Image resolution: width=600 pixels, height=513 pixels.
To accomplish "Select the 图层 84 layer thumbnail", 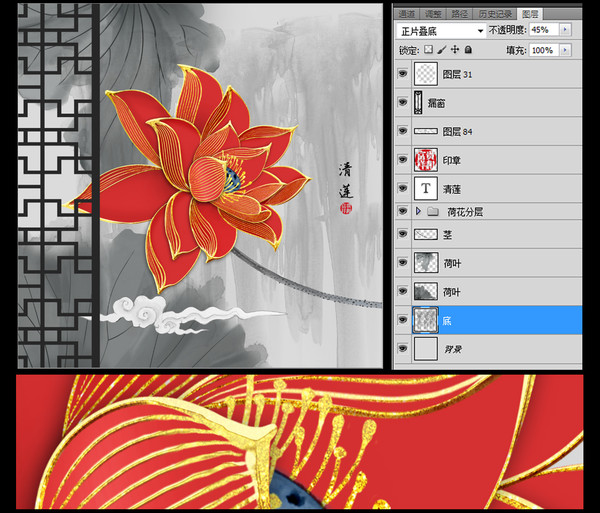I will [x=426, y=131].
